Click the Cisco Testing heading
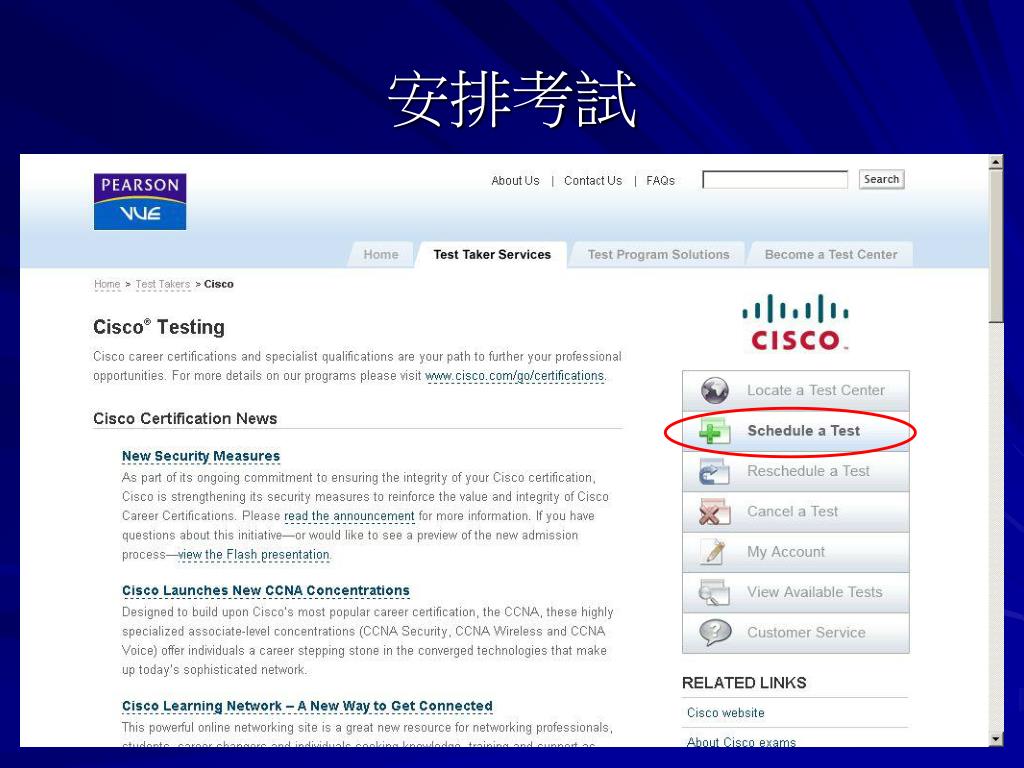 tap(159, 327)
